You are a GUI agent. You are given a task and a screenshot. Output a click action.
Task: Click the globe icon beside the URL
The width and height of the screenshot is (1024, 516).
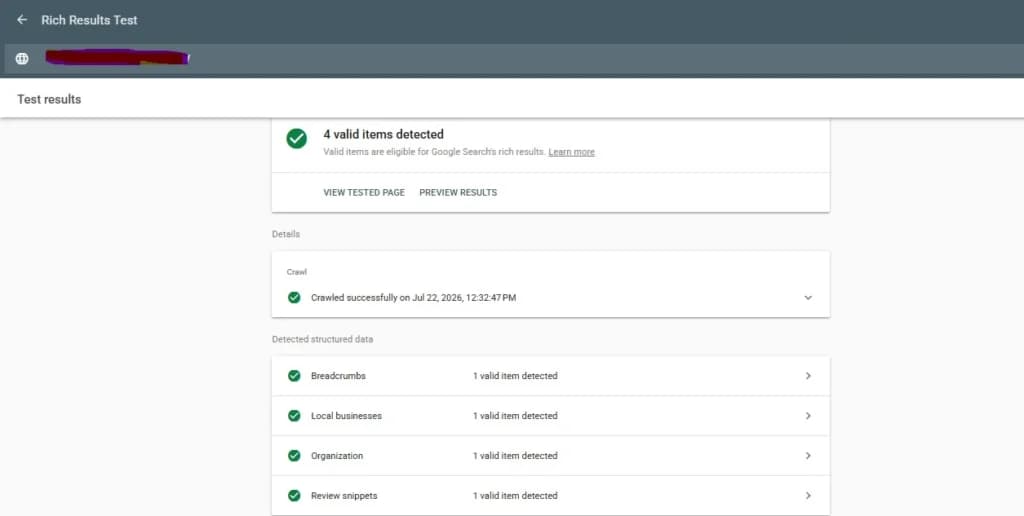(22, 59)
